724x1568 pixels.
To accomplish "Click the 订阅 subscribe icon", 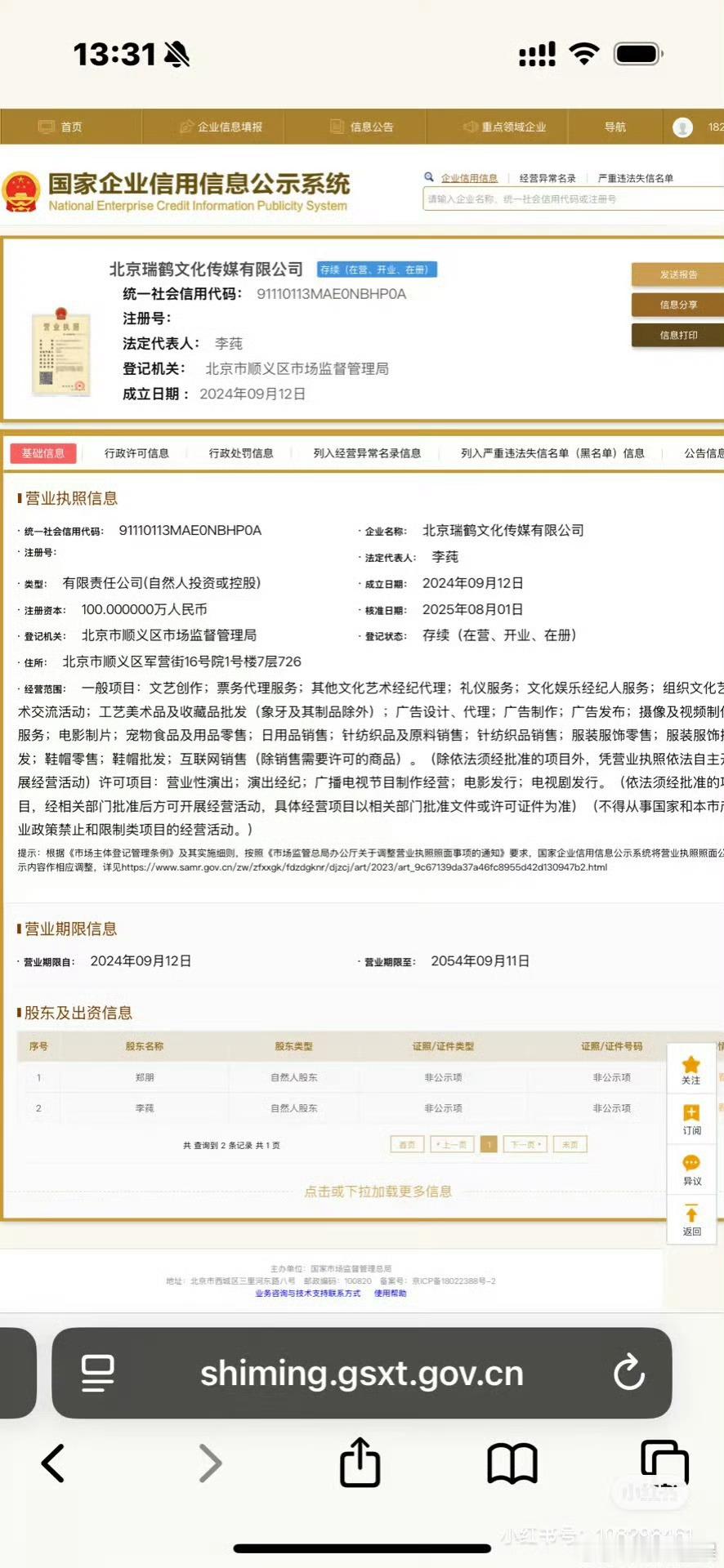I will click(x=691, y=1112).
